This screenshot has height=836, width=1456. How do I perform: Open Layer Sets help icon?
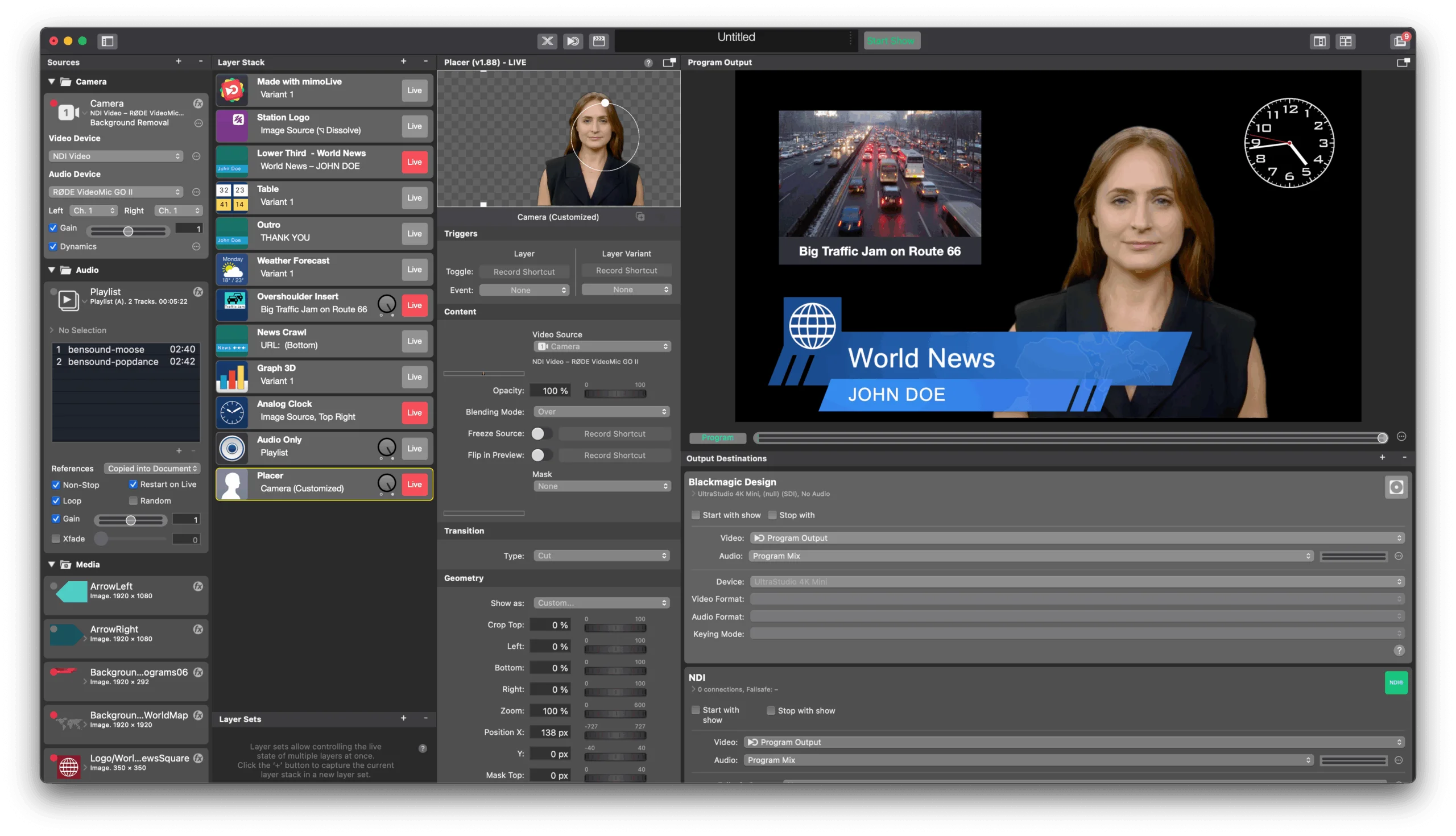click(423, 749)
